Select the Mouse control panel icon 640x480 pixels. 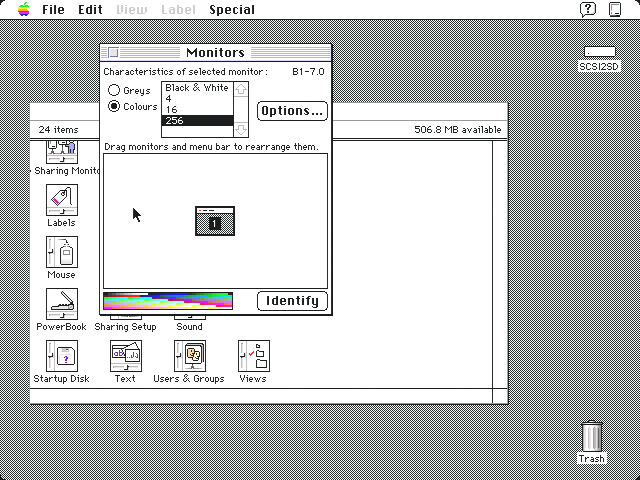(x=62, y=252)
